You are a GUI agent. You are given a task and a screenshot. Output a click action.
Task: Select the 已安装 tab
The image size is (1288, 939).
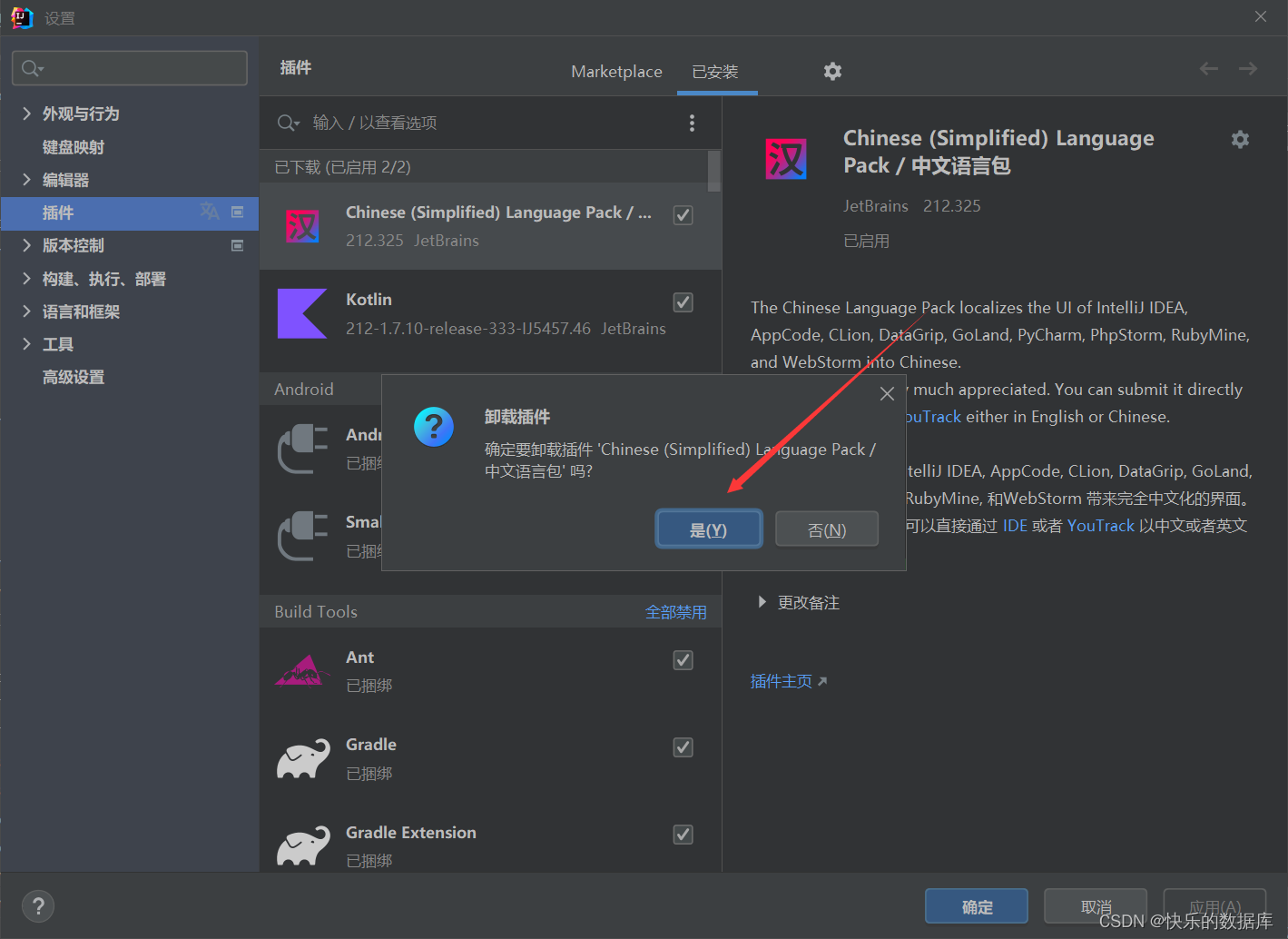pos(715,71)
